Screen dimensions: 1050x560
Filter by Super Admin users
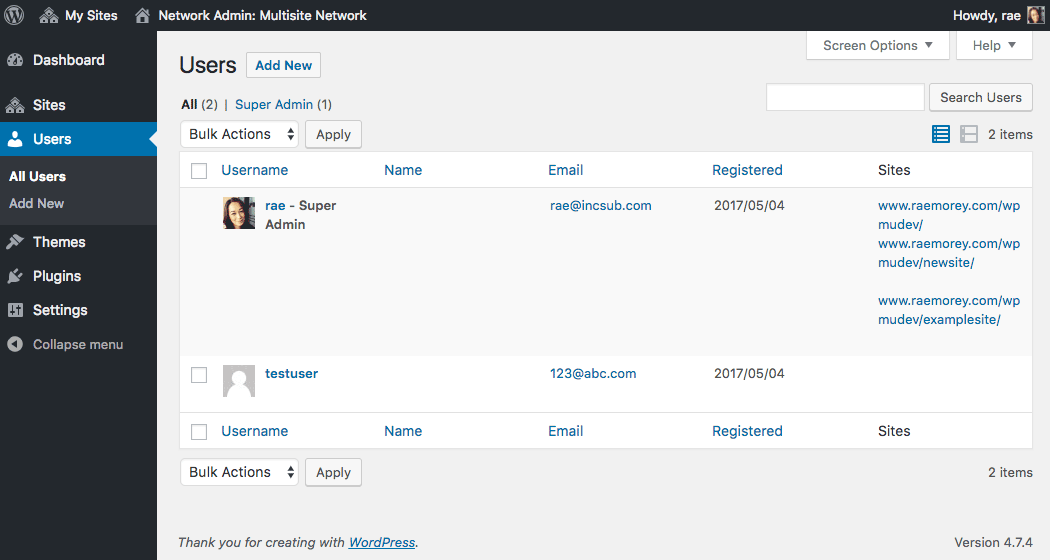274,104
